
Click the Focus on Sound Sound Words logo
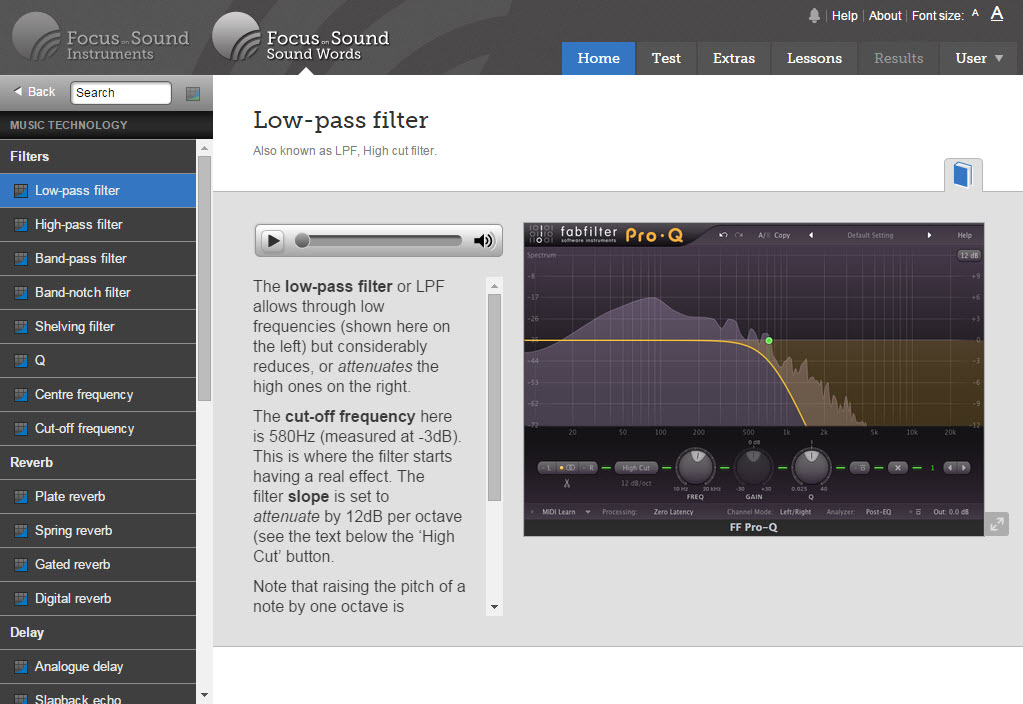tap(301, 38)
